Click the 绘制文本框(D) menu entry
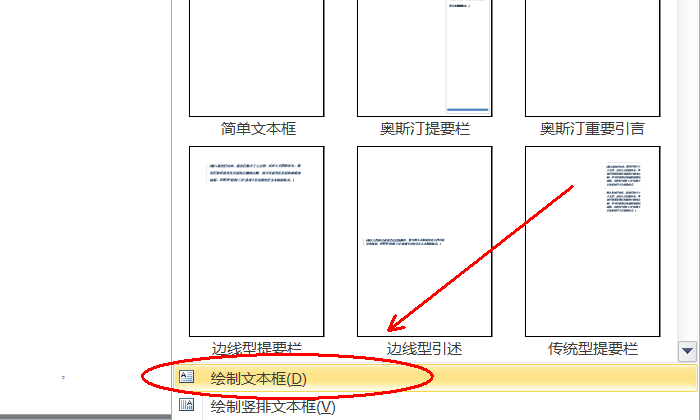This screenshot has width=700, height=420. click(435, 378)
